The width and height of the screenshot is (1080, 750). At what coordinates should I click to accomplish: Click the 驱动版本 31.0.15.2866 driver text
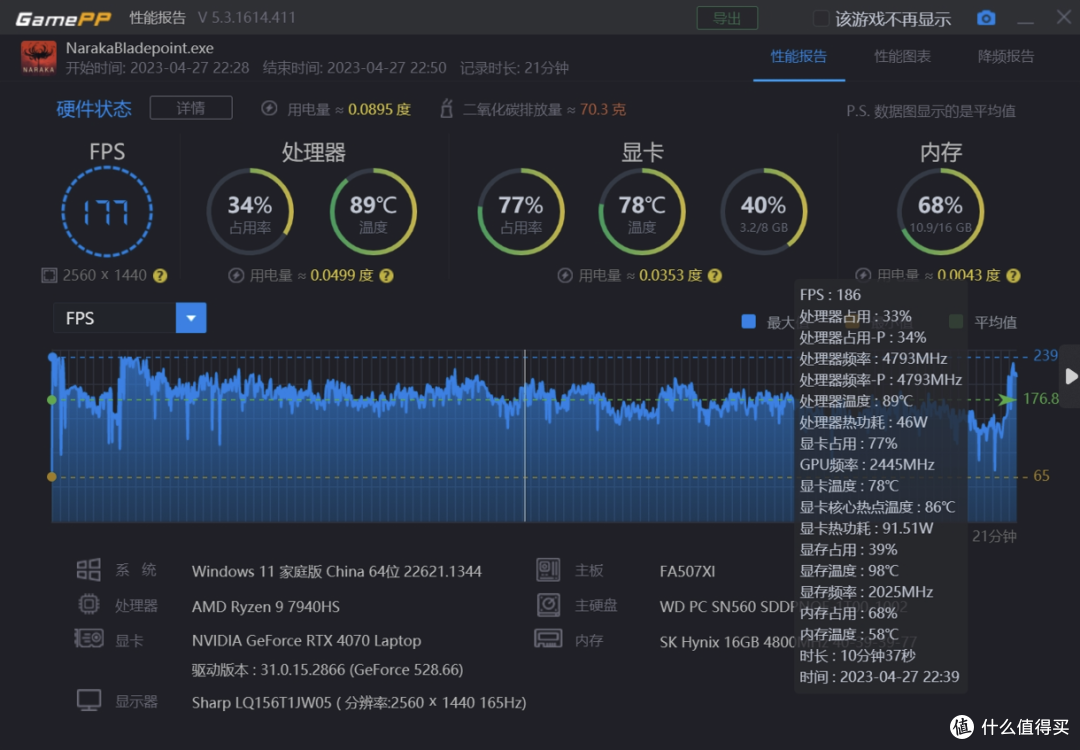pyautogui.click(x=327, y=669)
